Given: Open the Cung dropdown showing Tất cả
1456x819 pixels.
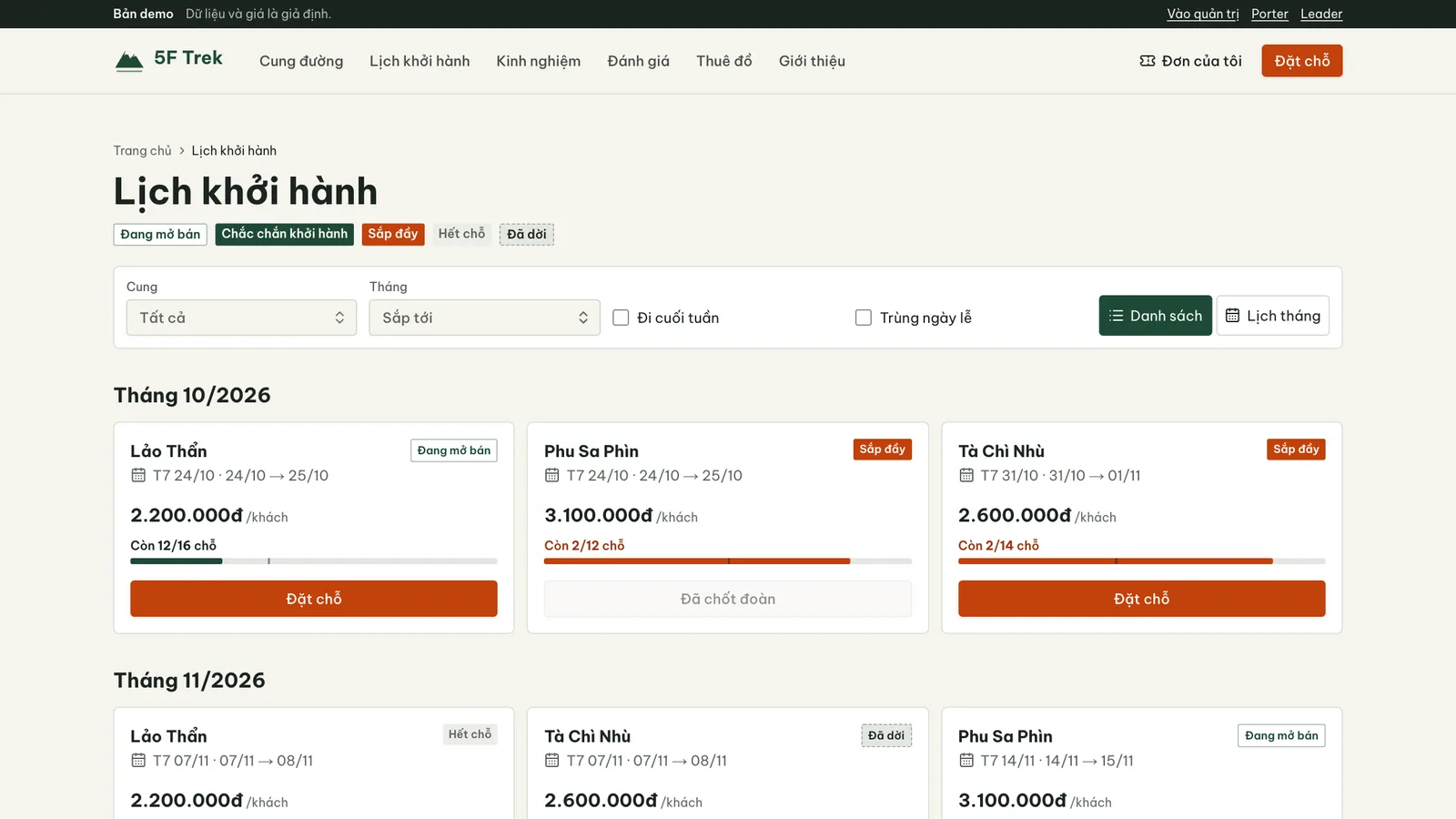Looking at the screenshot, I should click(x=241, y=318).
